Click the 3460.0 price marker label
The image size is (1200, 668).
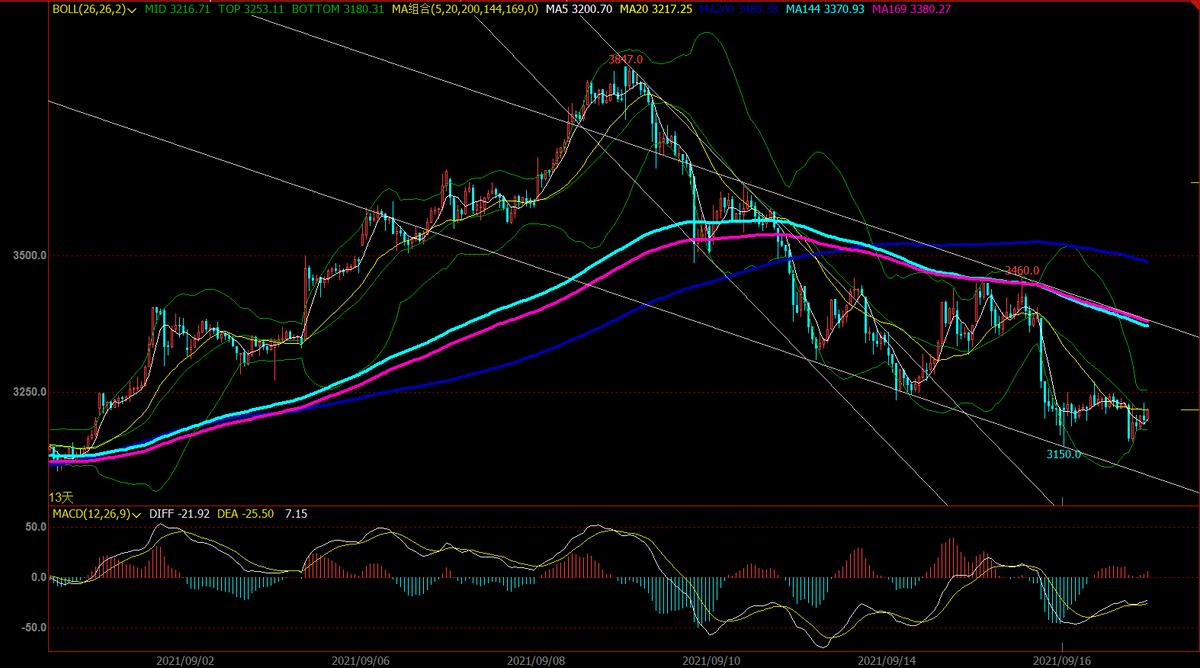click(x=1022, y=271)
